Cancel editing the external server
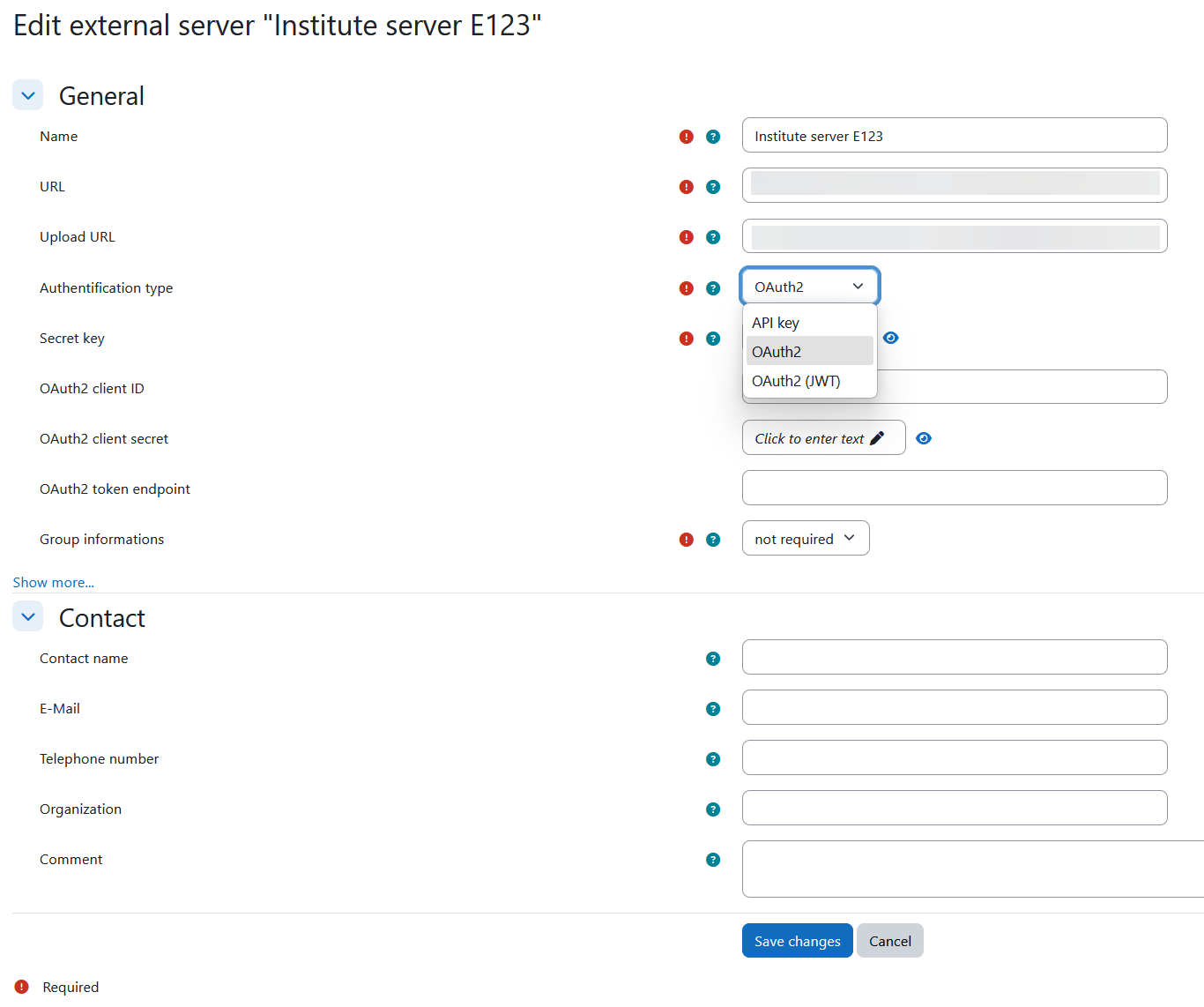 (x=889, y=941)
